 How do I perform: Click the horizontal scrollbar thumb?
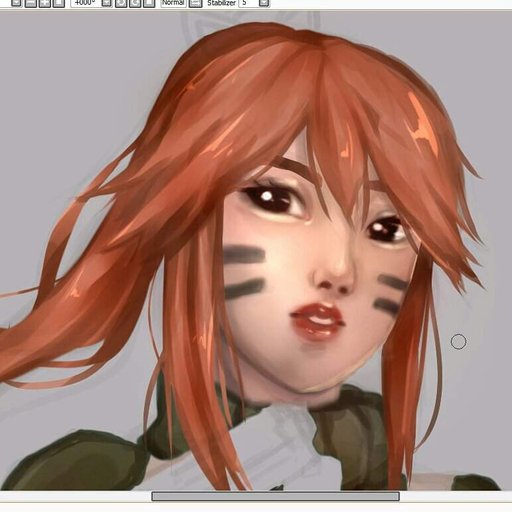275,496
